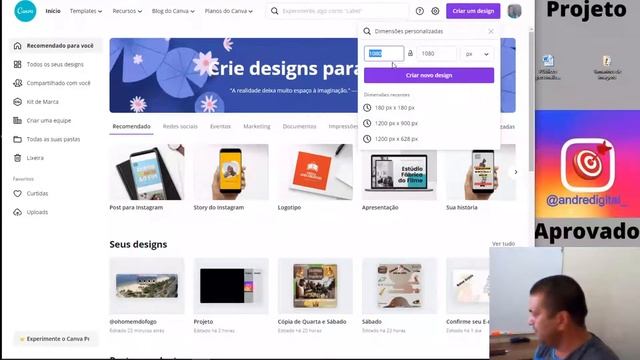
Task: Close the Dimensões personalizadas panel
Action: 491,31
